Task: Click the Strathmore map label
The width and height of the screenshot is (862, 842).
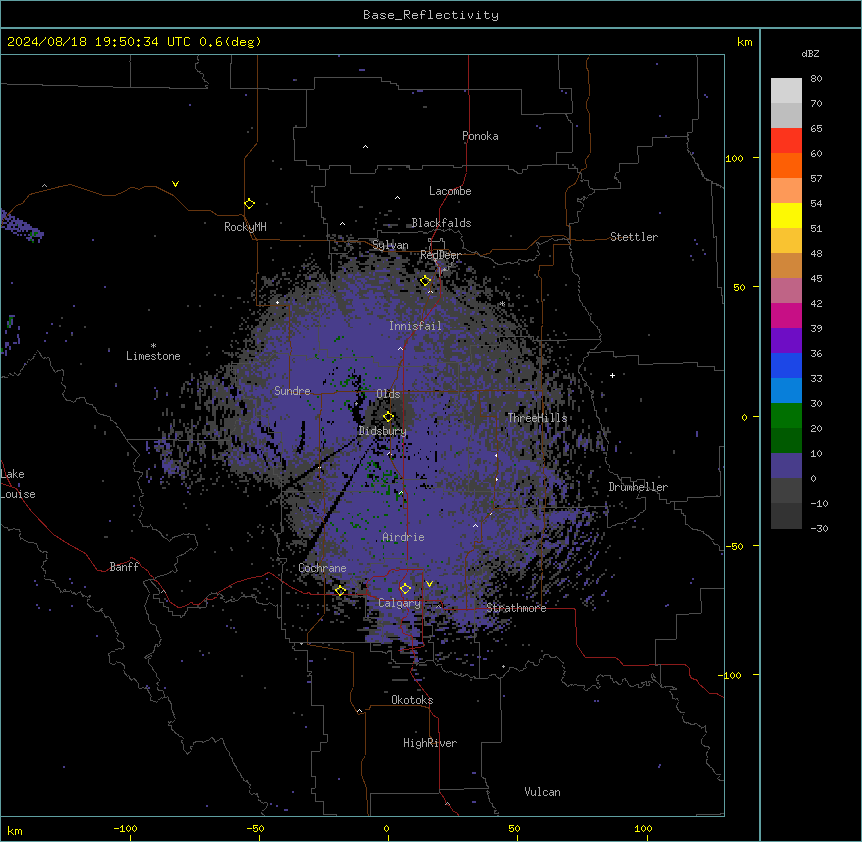Action: 516,608
